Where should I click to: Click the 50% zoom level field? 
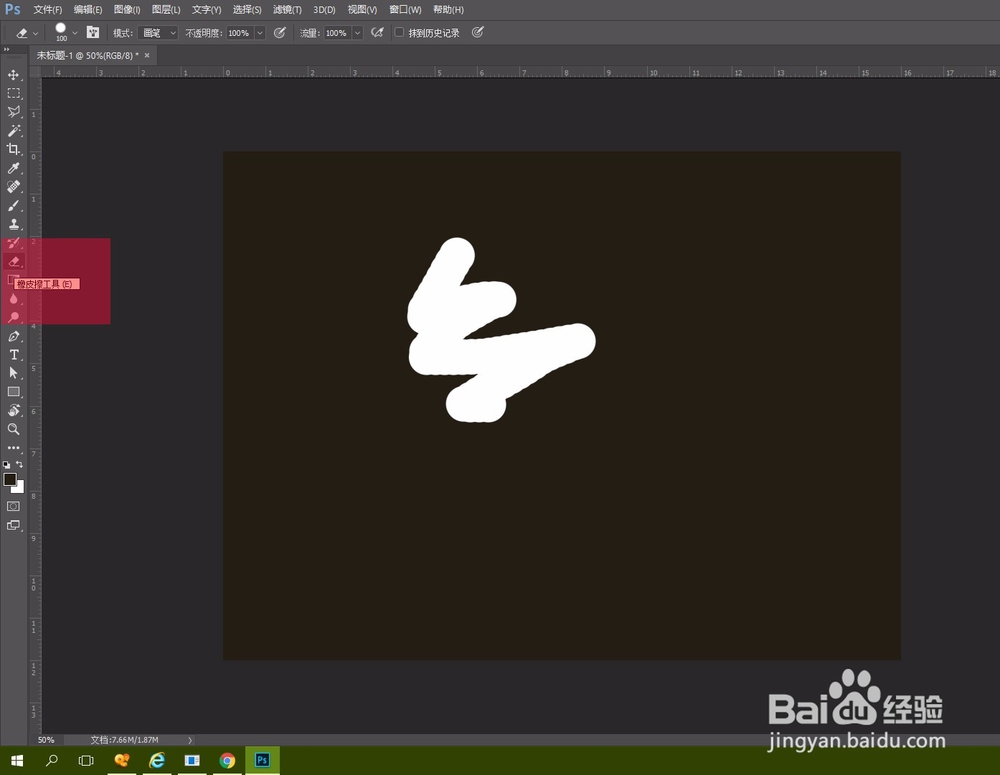click(x=46, y=740)
